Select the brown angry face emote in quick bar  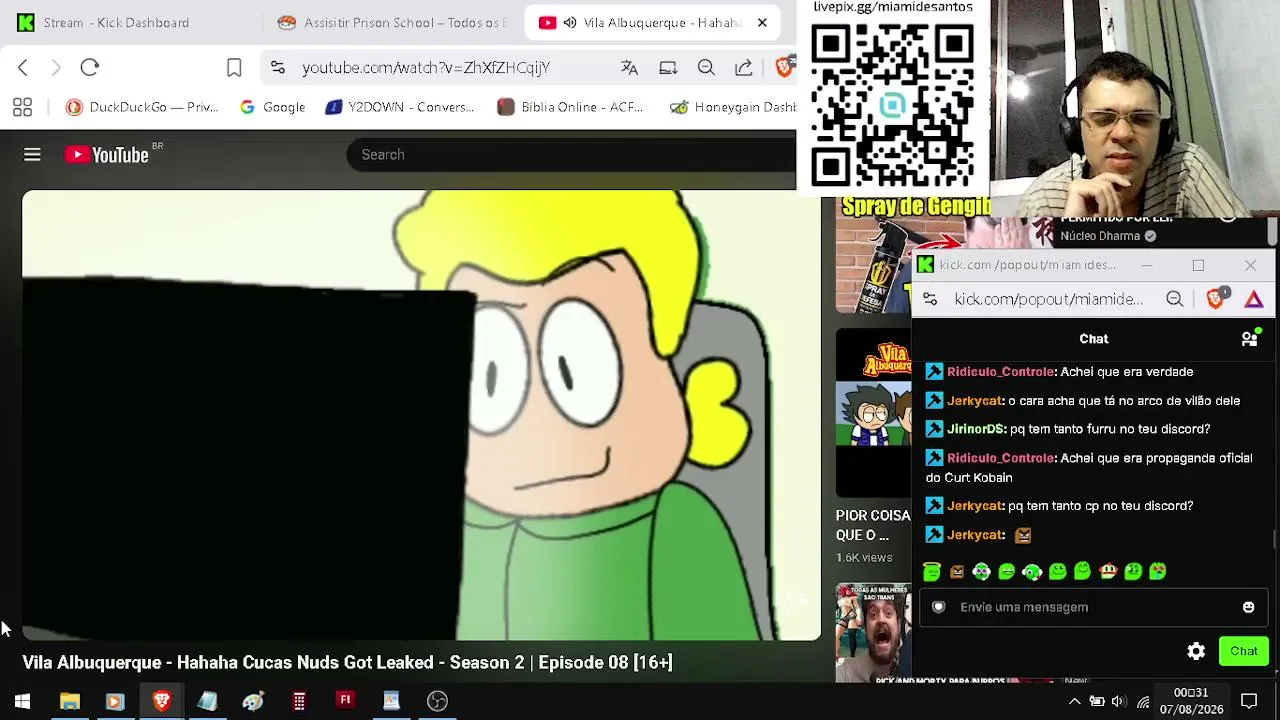(x=957, y=571)
